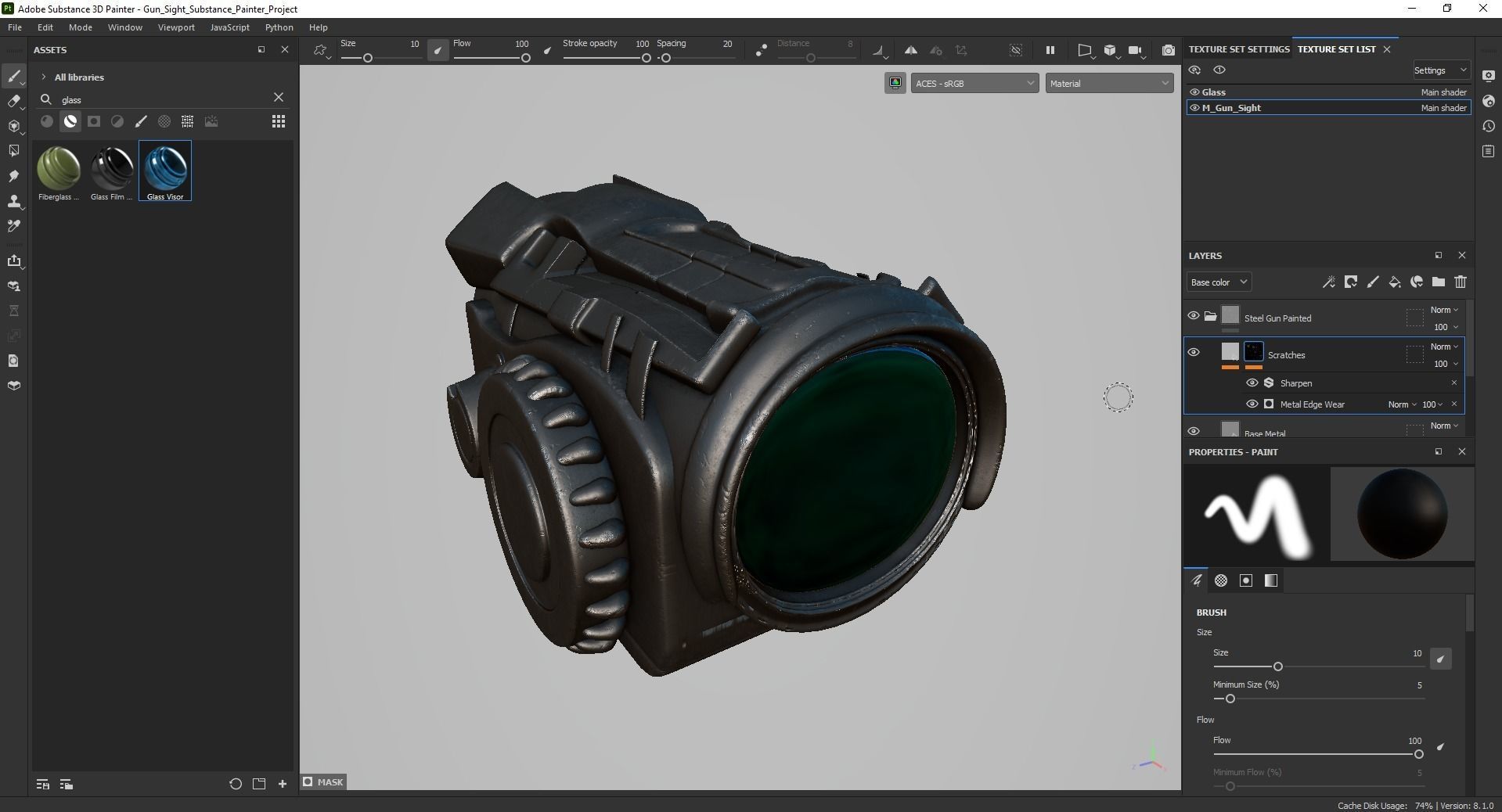The image size is (1502, 812).
Task: Open the Viewport menu
Action: (x=176, y=27)
